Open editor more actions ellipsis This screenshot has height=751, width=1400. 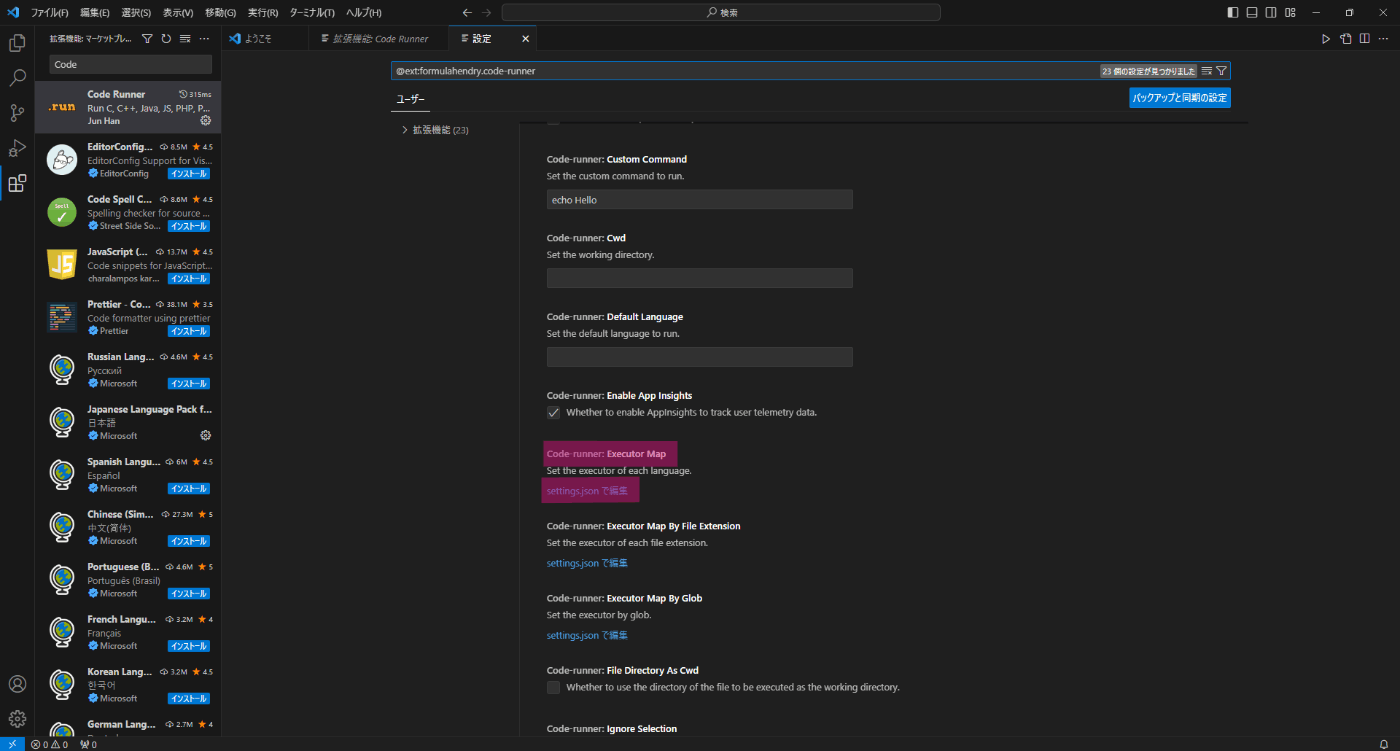tap(1384, 39)
